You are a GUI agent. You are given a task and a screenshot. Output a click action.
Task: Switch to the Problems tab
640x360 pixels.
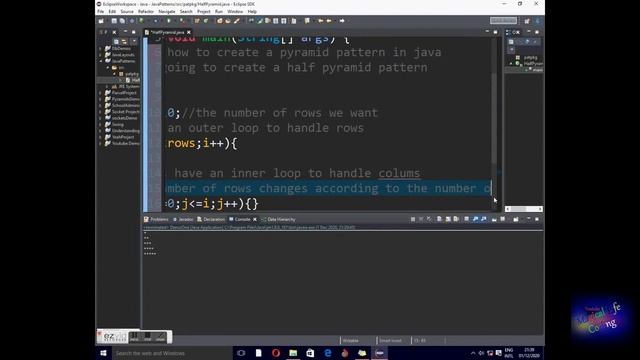coord(156,220)
